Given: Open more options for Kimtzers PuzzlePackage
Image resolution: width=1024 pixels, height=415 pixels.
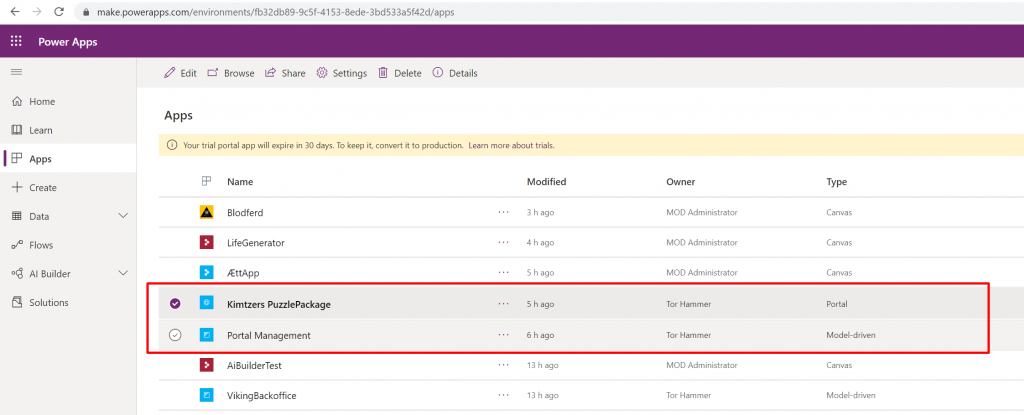Looking at the screenshot, I should click(x=503, y=304).
